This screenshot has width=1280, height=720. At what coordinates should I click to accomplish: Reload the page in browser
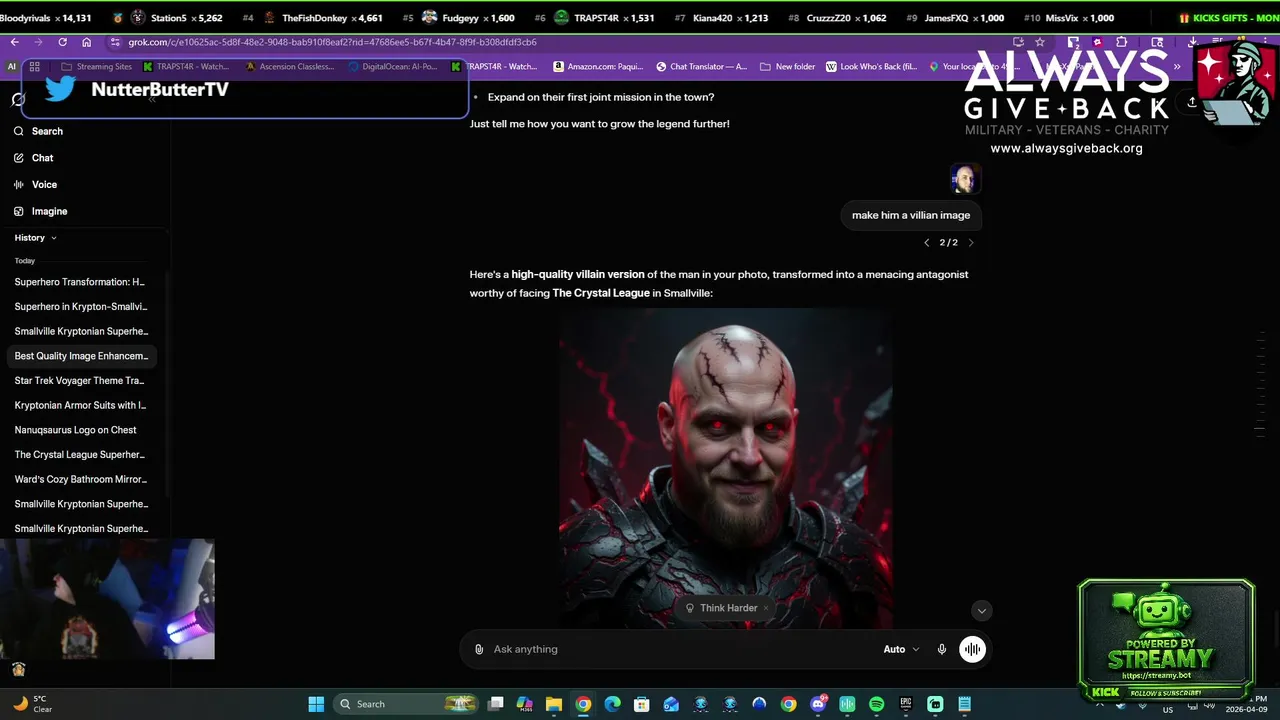point(62,42)
